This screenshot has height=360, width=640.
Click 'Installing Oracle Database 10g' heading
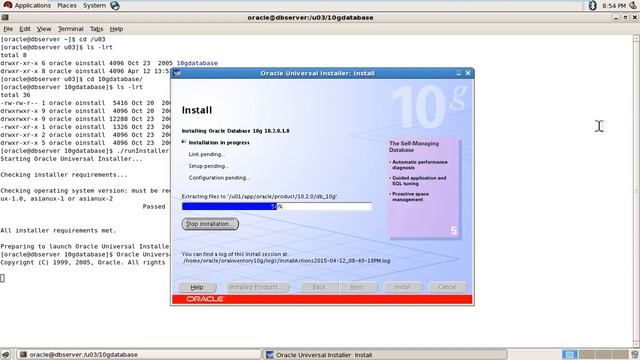[x=236, y=131]
